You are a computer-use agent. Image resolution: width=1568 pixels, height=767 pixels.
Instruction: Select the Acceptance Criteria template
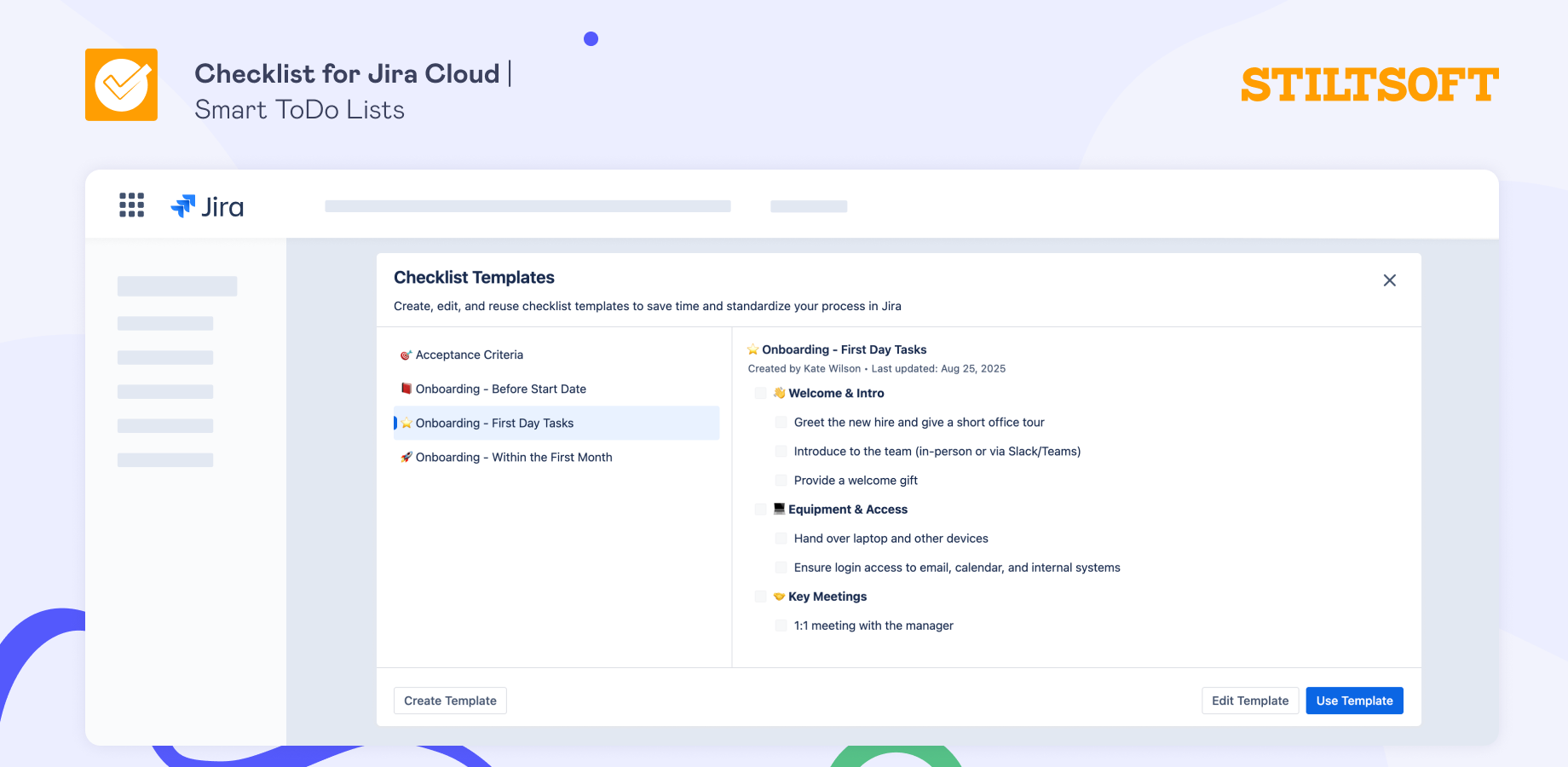tap(556, 355)
